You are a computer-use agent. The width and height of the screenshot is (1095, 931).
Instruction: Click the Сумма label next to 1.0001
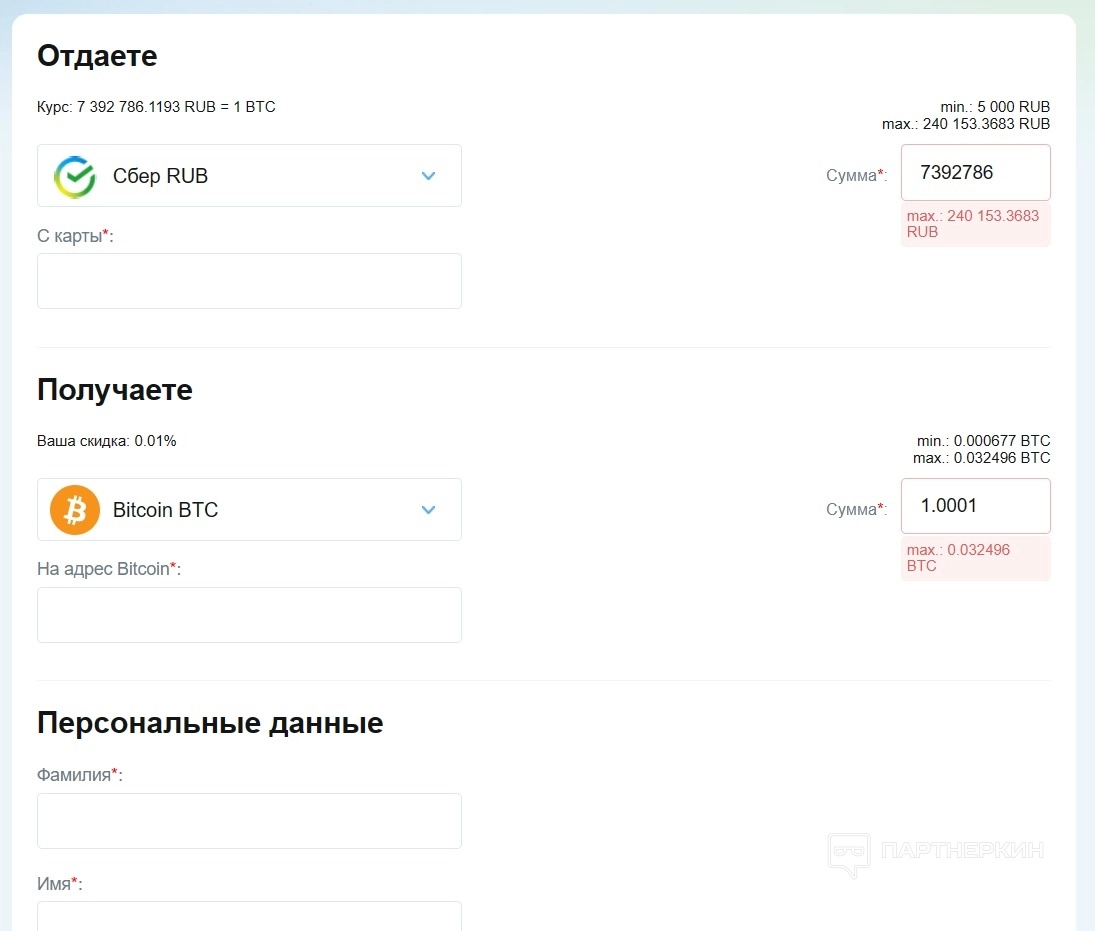click(x=856, y=509)
